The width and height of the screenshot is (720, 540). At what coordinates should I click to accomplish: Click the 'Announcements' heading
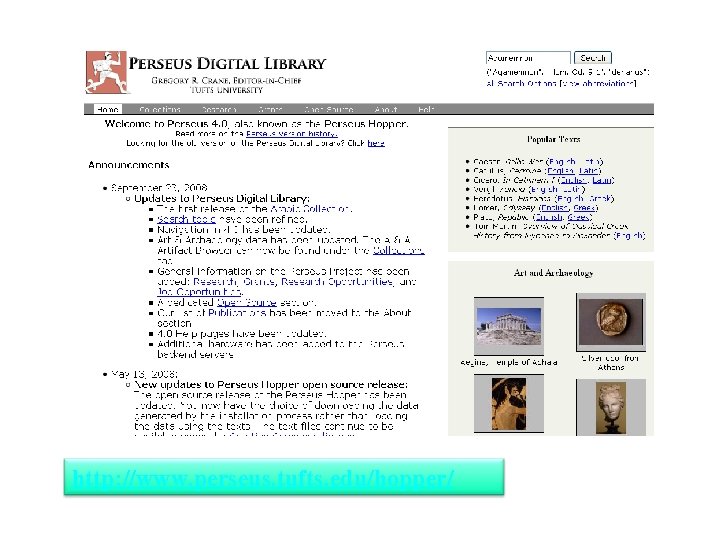129,165
